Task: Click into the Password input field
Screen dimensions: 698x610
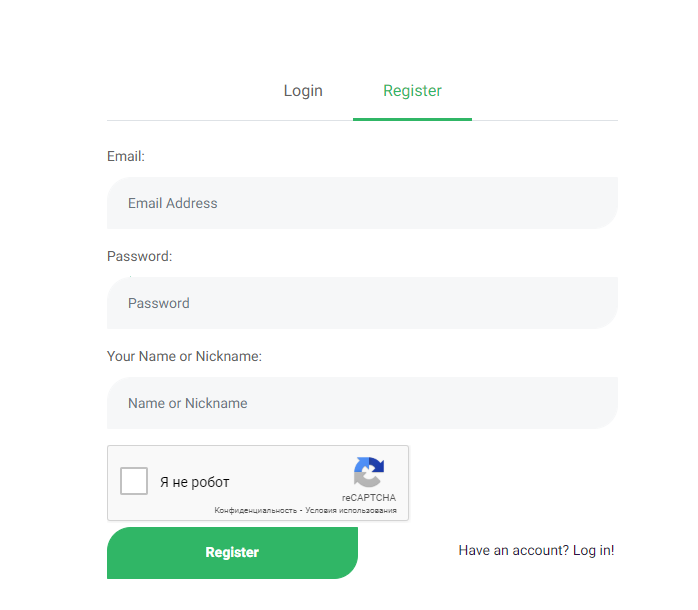Action: [362, 303]
